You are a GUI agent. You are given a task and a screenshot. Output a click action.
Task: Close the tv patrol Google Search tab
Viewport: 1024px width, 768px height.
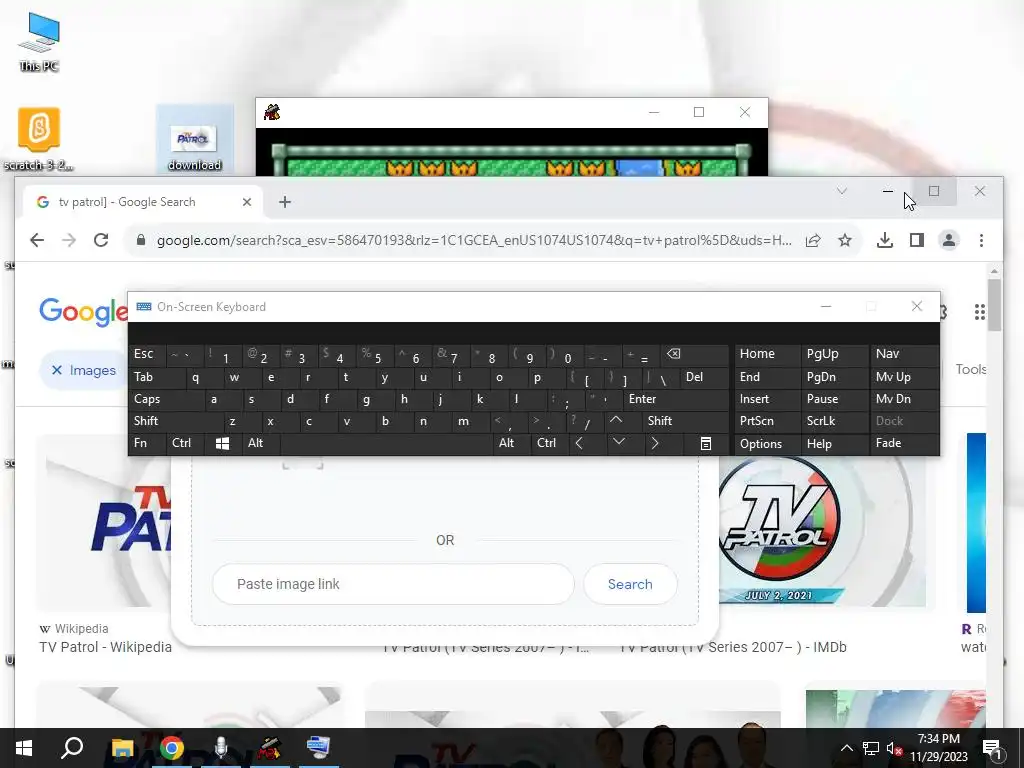(x=247, y=202)
